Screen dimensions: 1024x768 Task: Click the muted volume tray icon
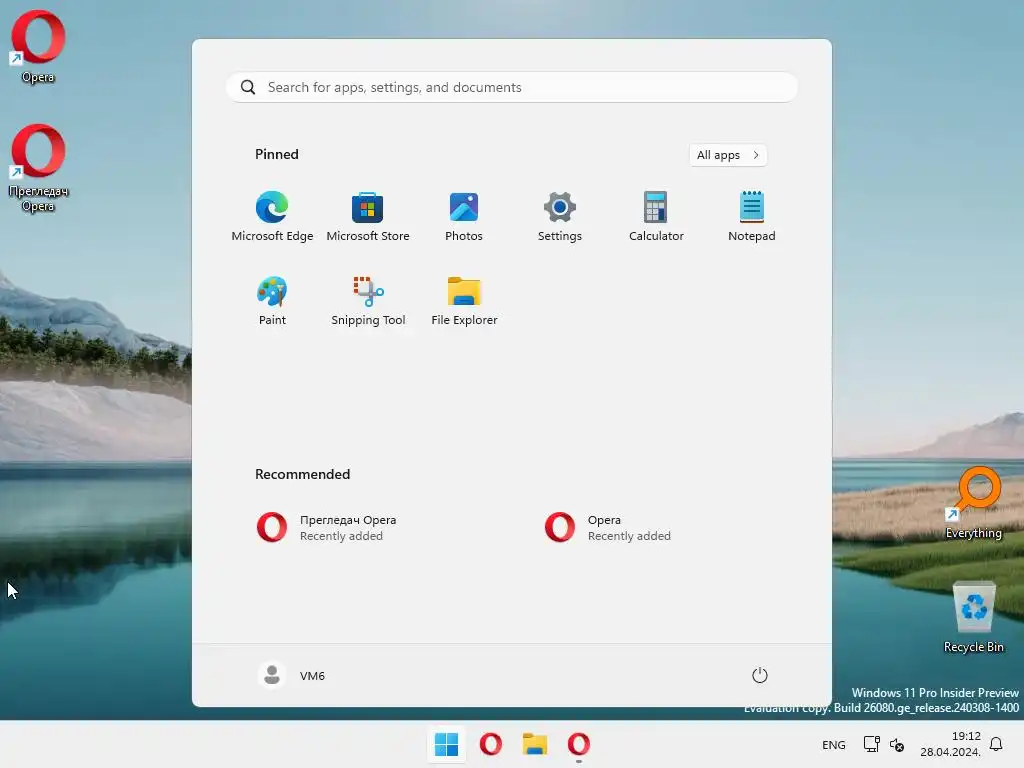pos(897,744)
